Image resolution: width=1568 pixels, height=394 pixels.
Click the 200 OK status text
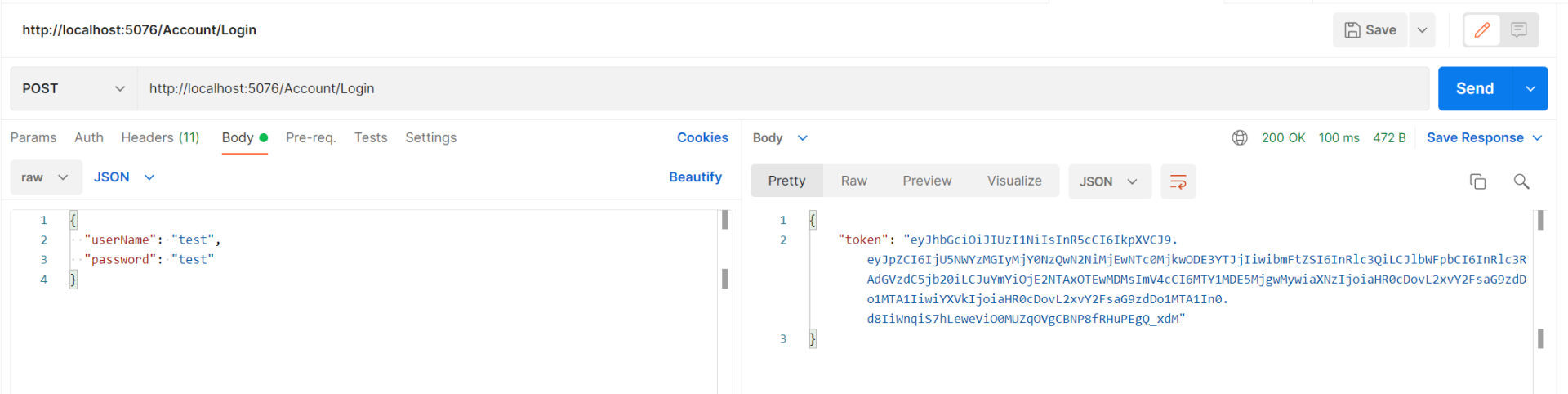tap(1283, 138)
